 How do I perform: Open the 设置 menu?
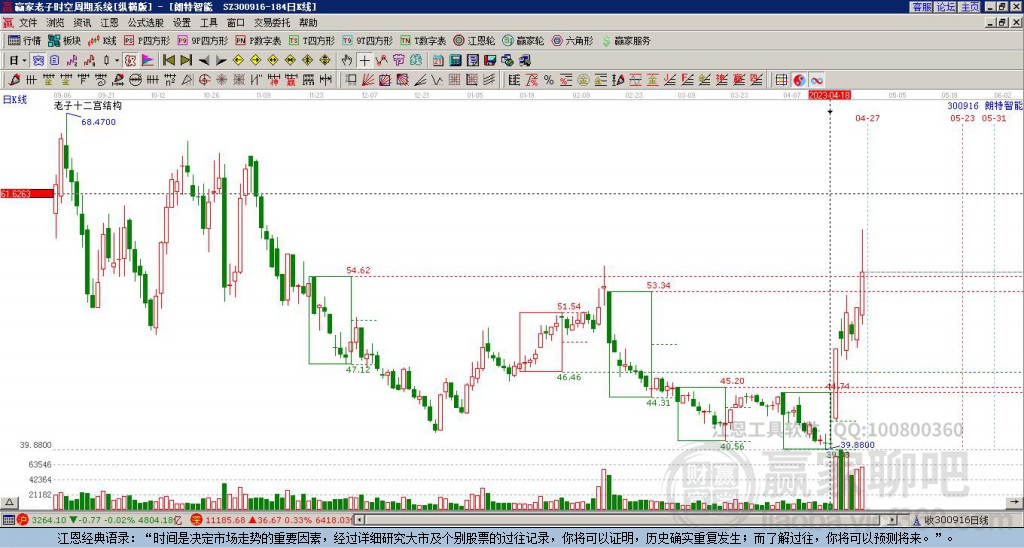[182, 23]
